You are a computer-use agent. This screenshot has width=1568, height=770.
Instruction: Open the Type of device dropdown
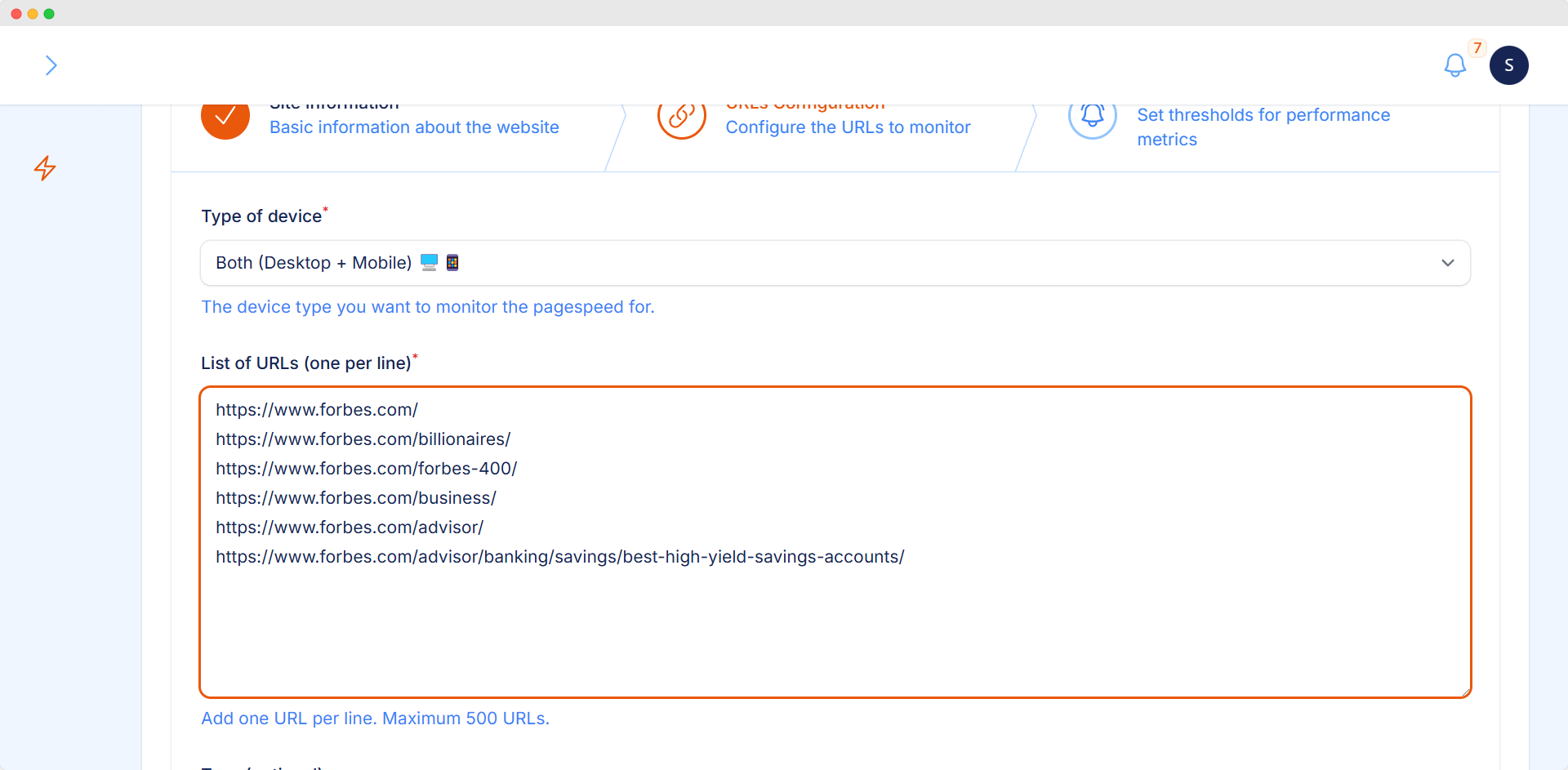[835, 263]
